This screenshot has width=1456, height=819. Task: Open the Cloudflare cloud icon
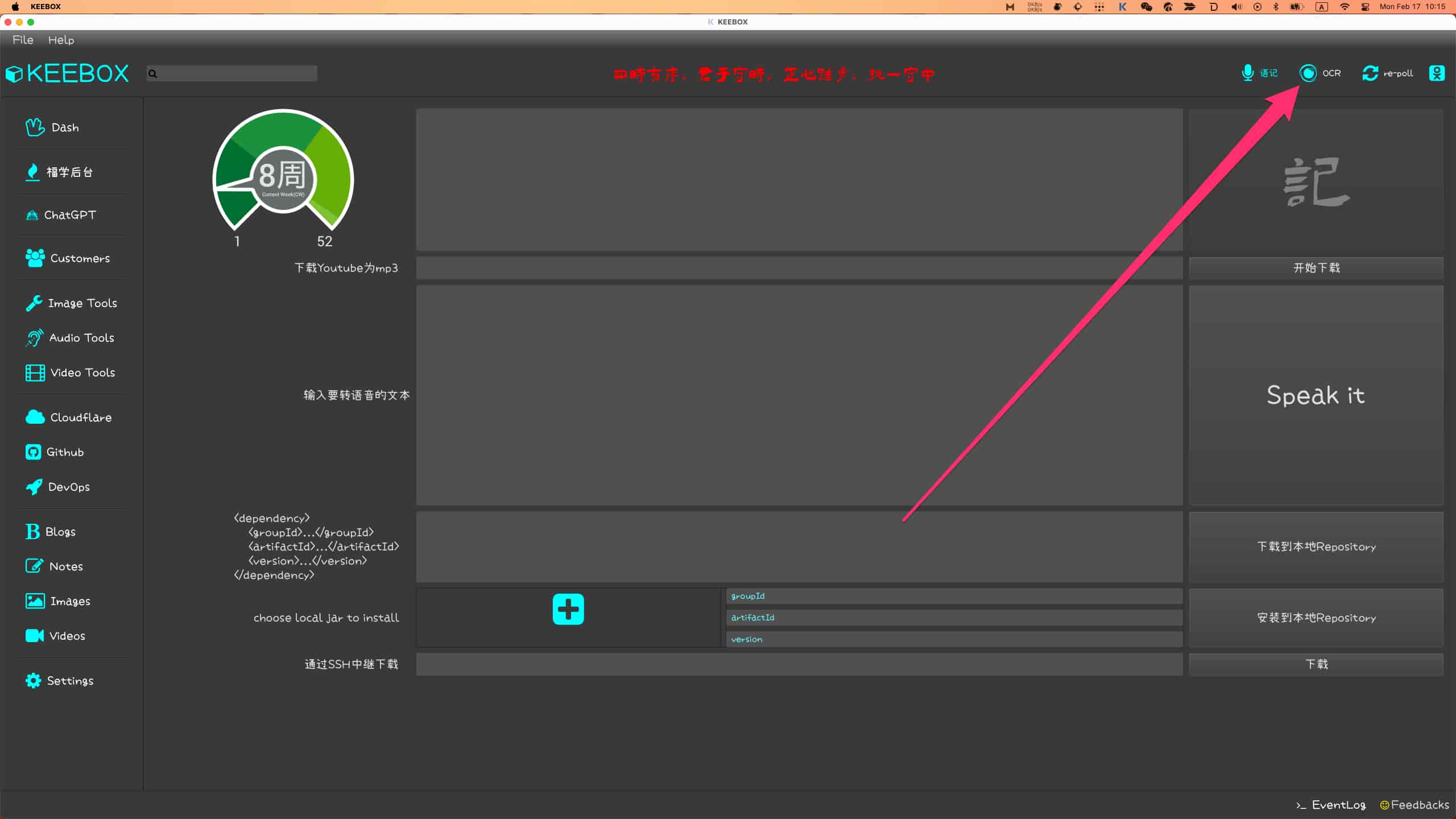point(35,417)
